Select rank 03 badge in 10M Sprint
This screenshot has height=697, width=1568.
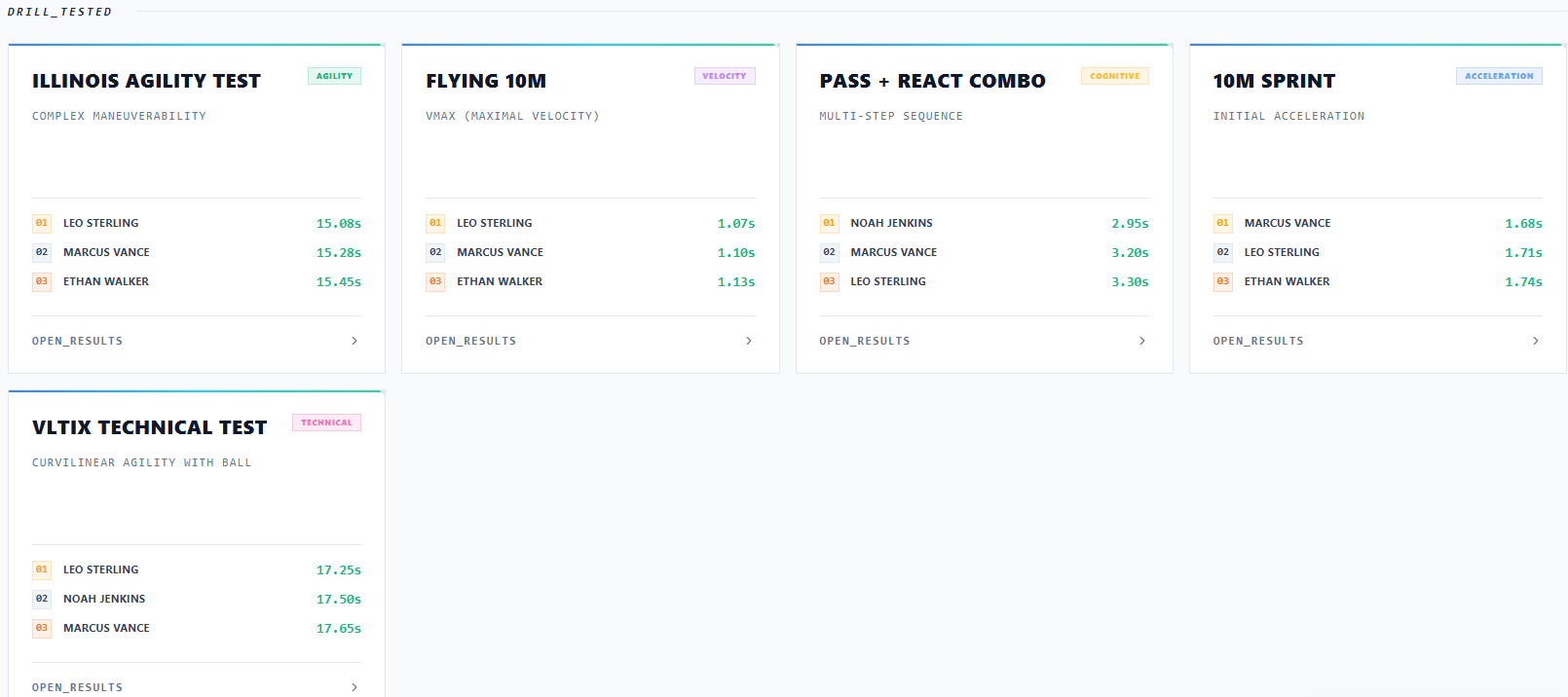click(1222, 281)
